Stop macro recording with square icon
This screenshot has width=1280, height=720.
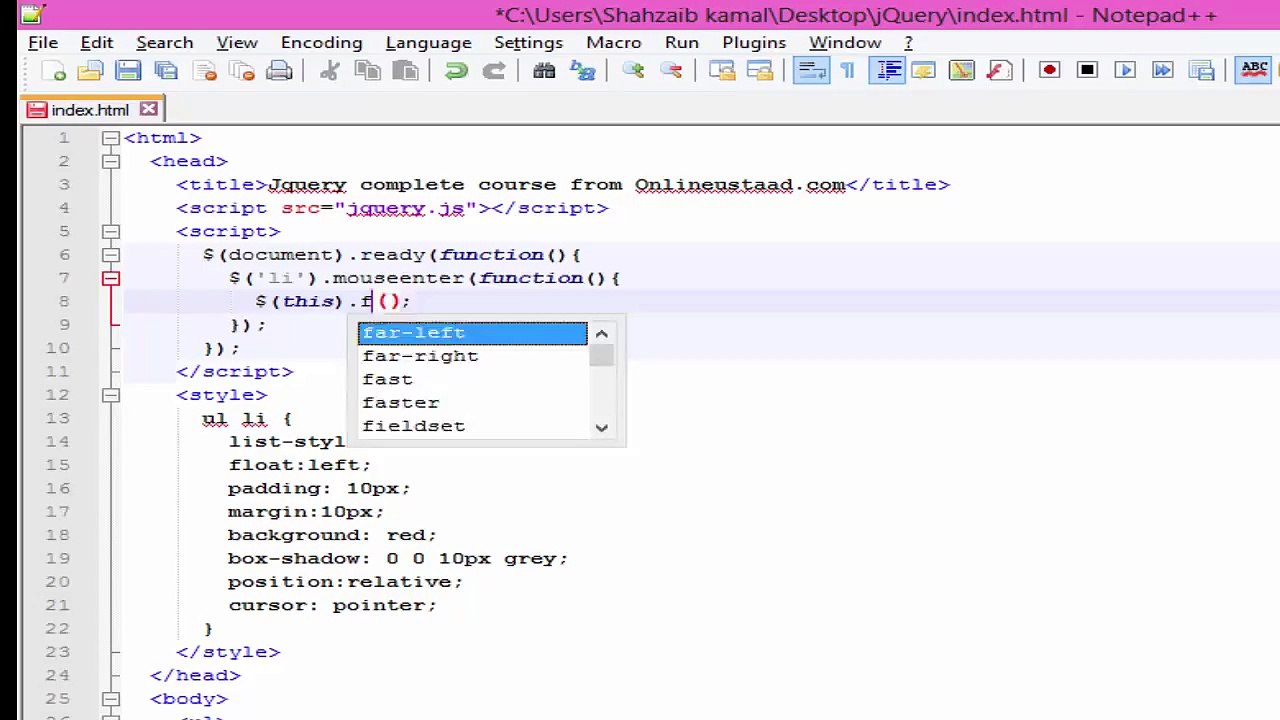pyautogui.click(x=1087, y=70)
